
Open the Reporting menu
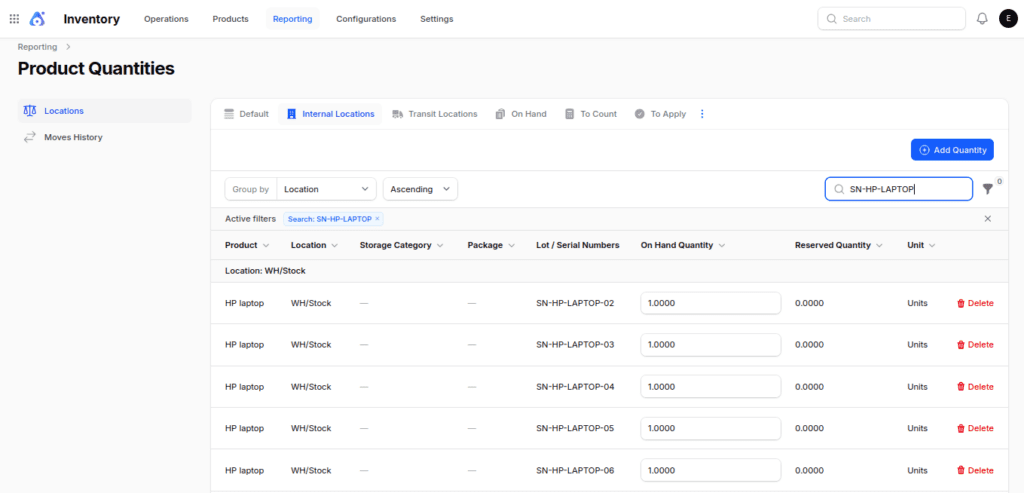tap(293, 19)
